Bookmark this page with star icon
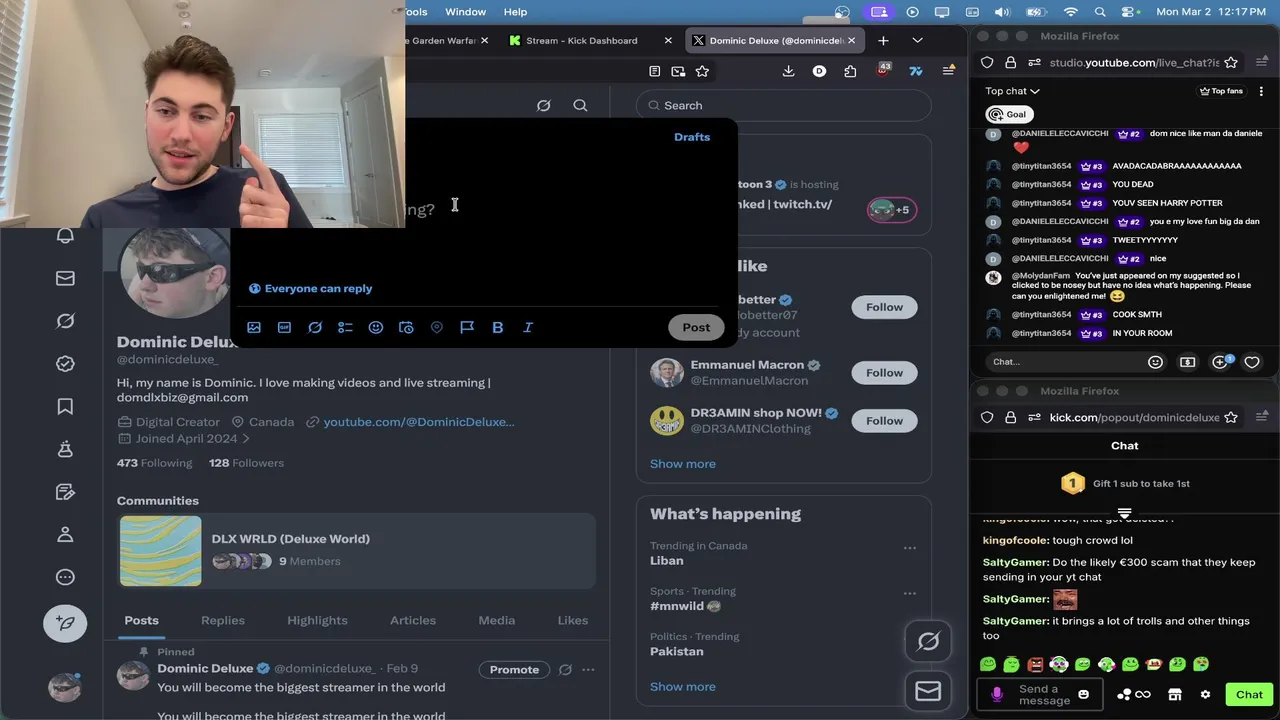Viewport: 1280px width, 720px height. [702, 71]
